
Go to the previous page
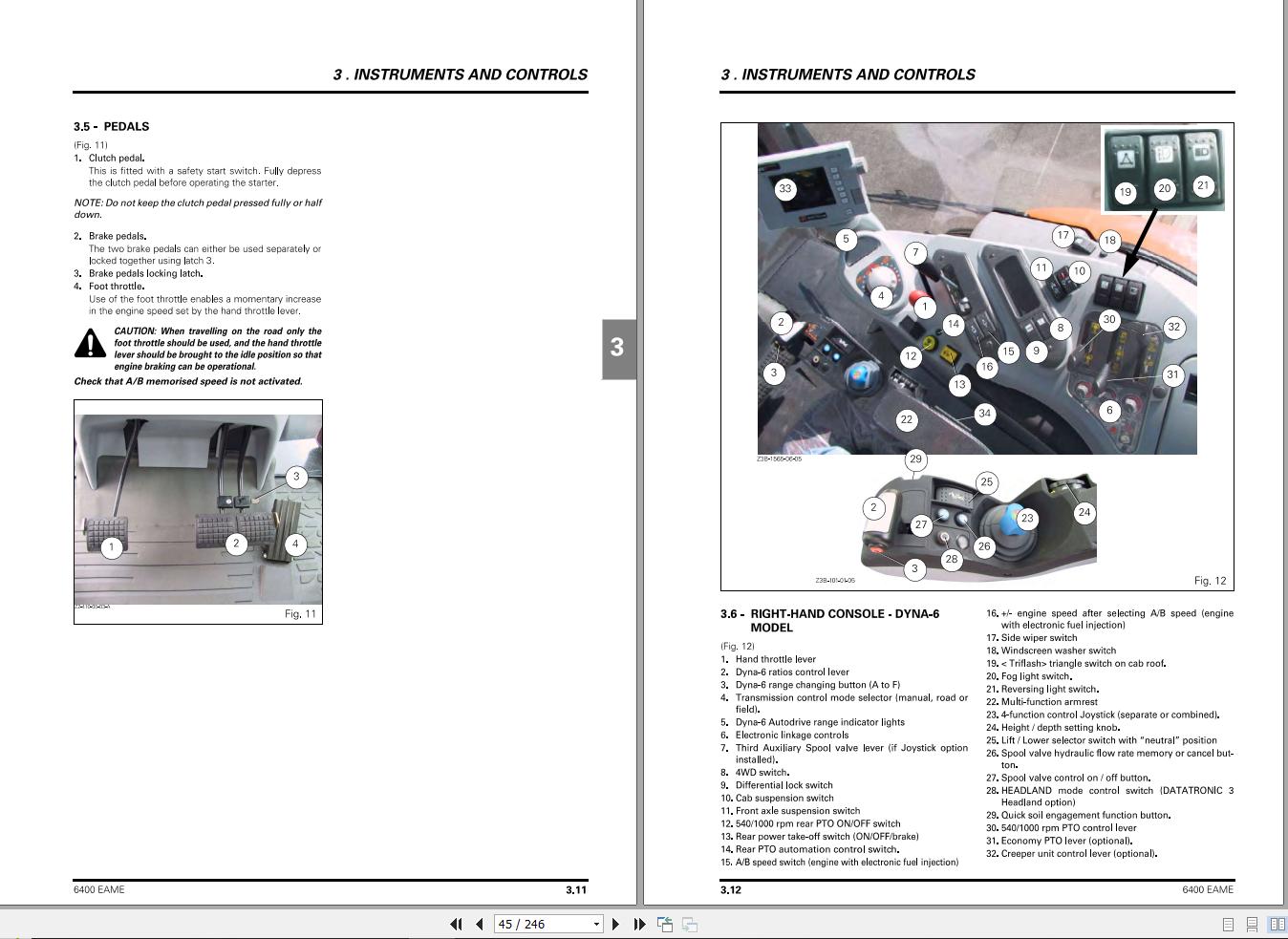click(x=480, y=924)
